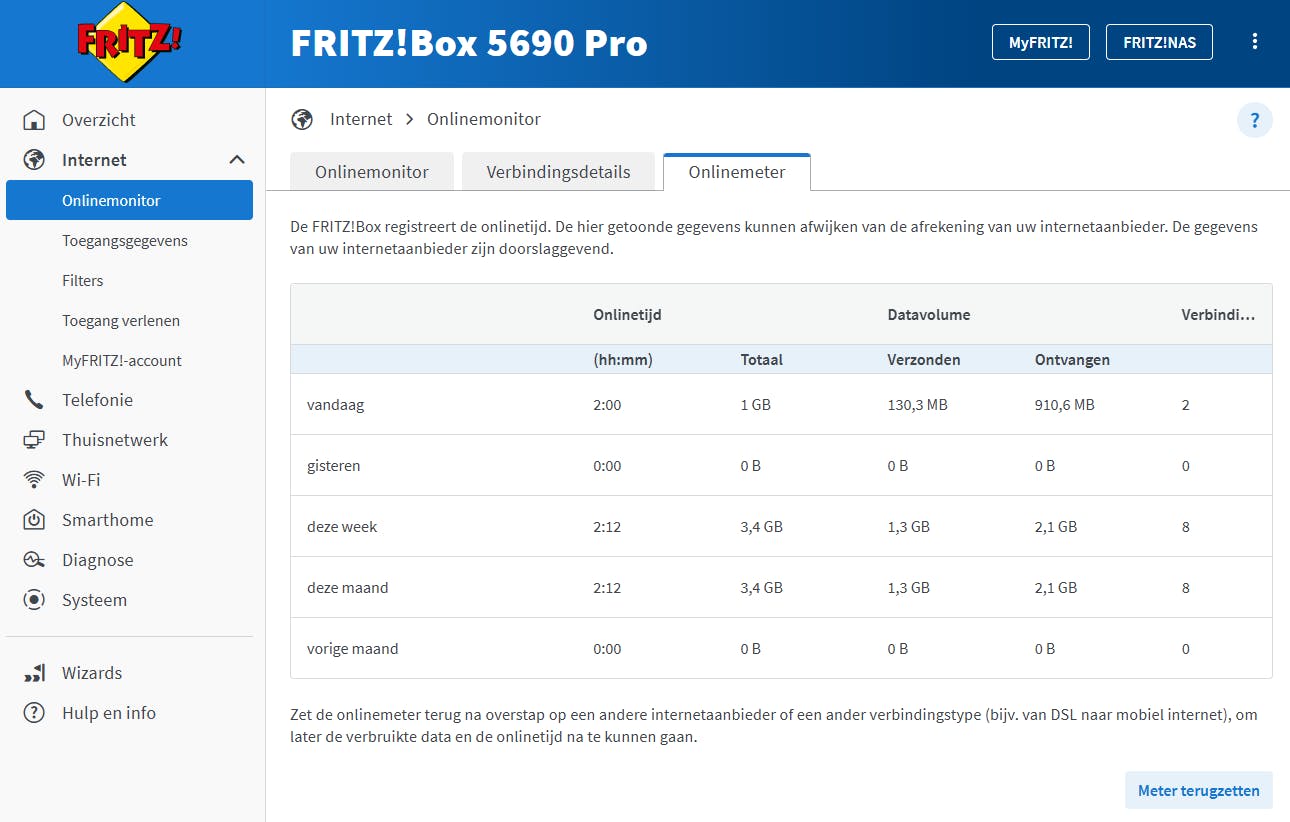Open MyFRITZ! from the header
1290x822 pixels.
point(1040,42)
